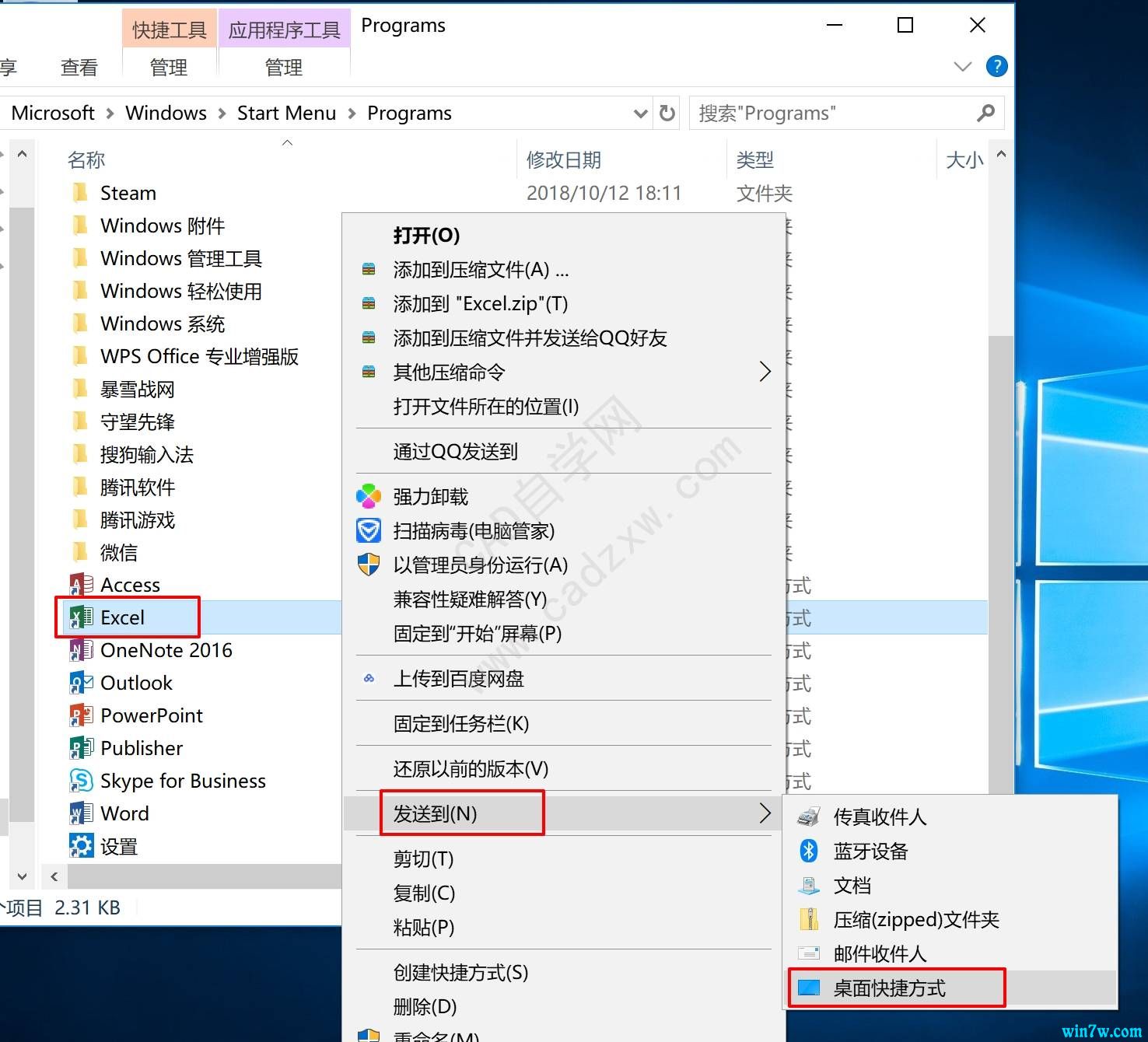Go to the Windows breadcrumb

point(166,114)
